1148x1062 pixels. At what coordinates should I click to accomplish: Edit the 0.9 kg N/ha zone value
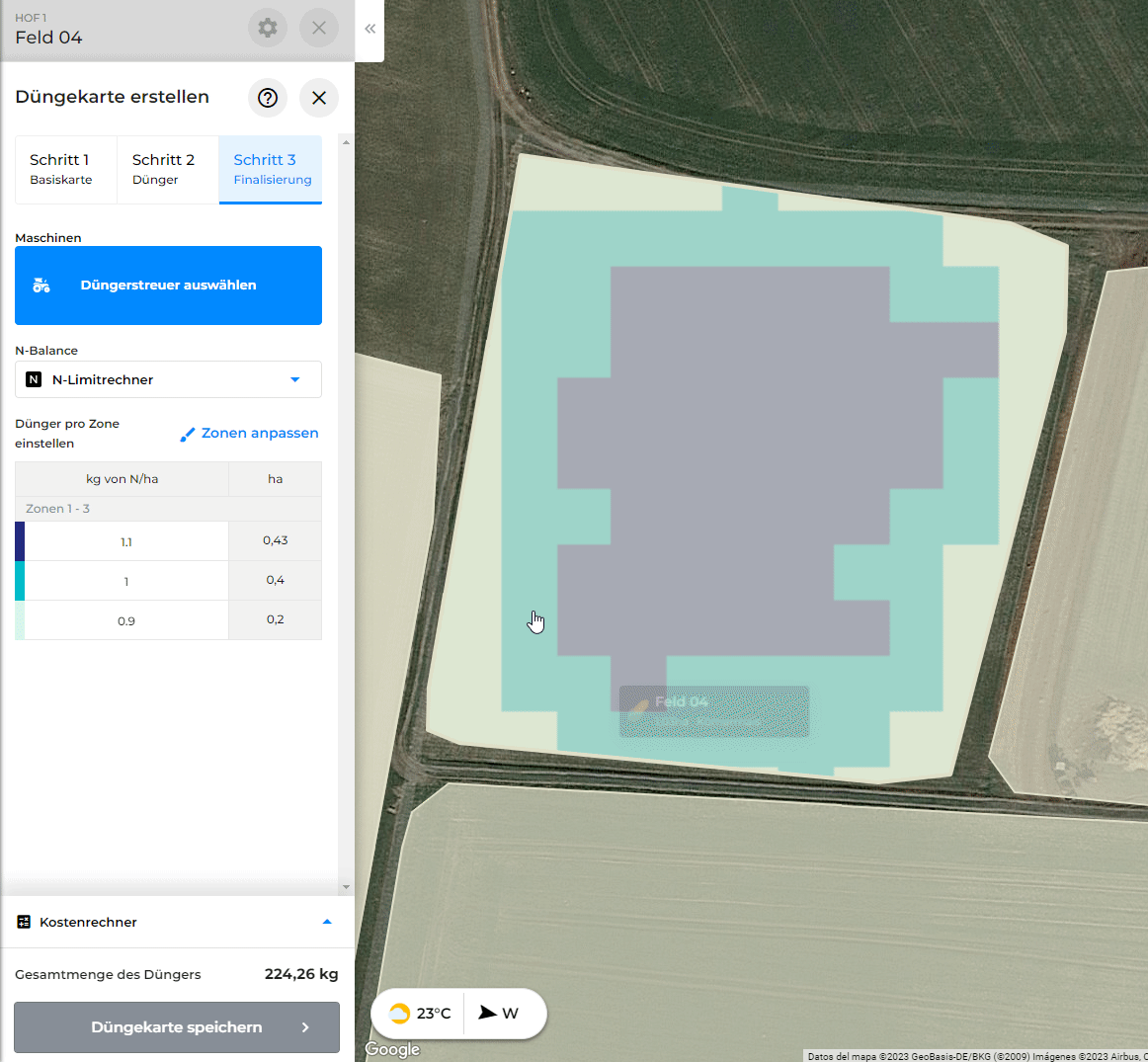point(126,620)
